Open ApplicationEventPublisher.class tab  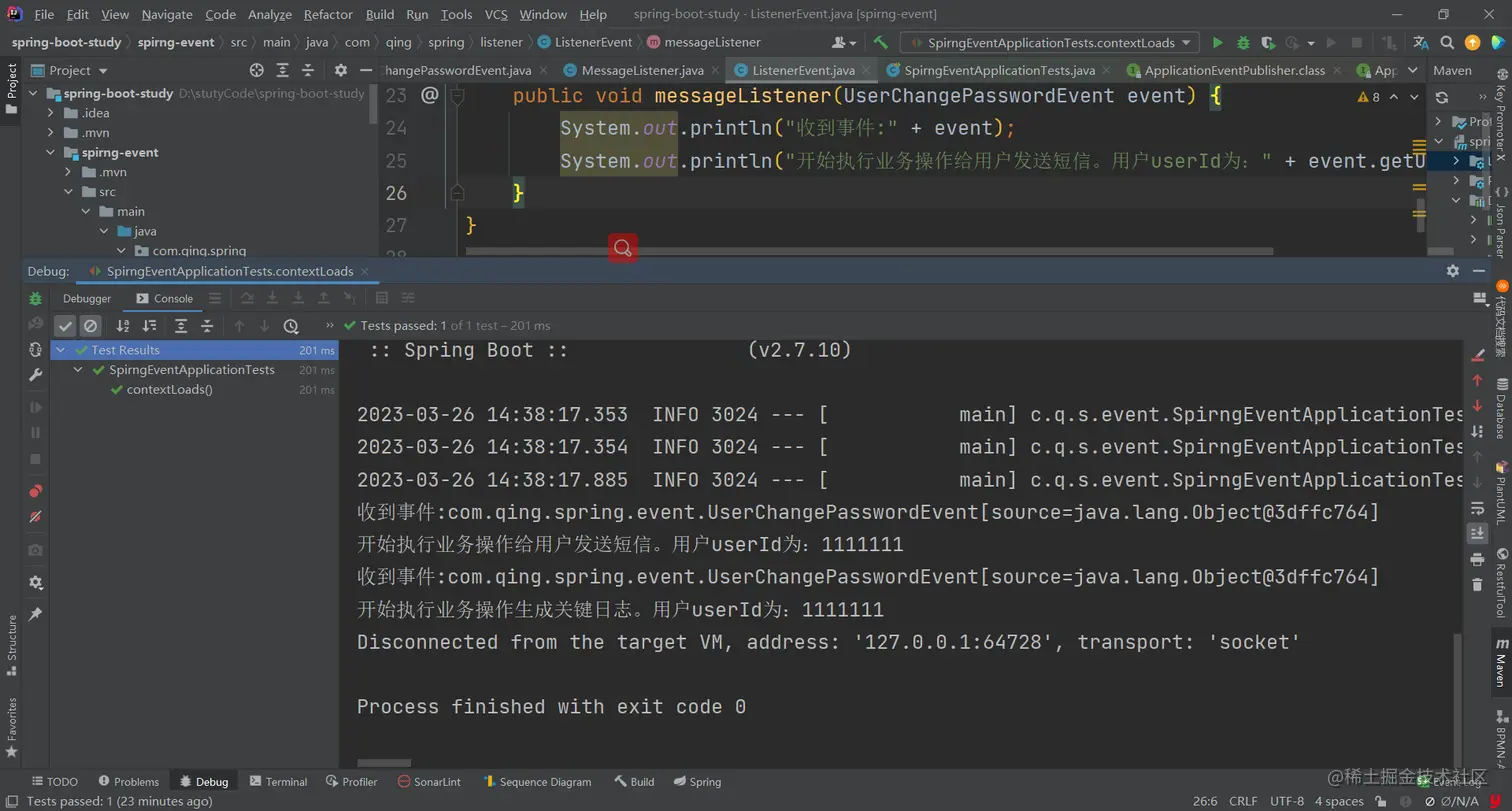tap(1234, 70)
